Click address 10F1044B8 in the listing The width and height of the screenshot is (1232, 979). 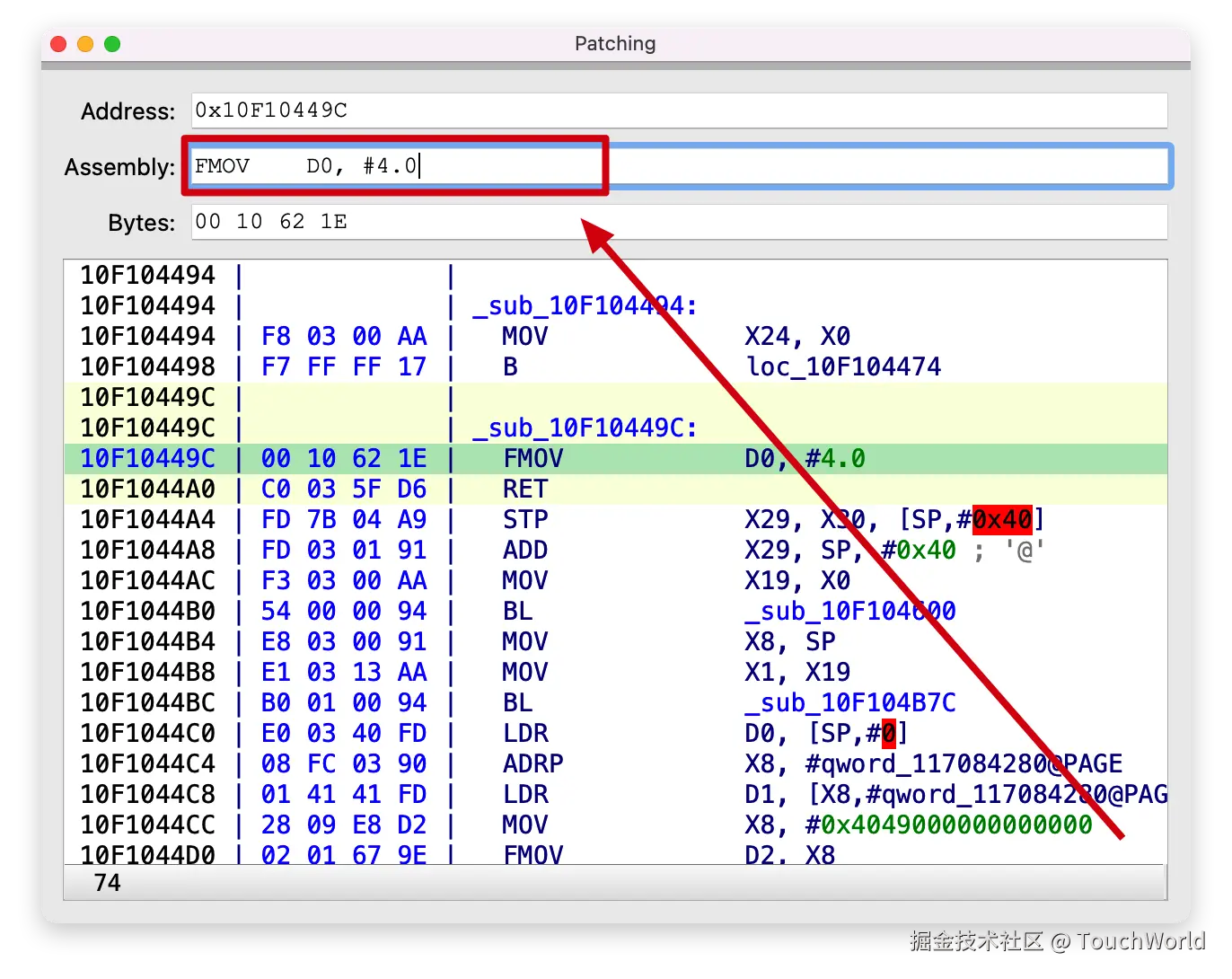(x=148, y=672)
